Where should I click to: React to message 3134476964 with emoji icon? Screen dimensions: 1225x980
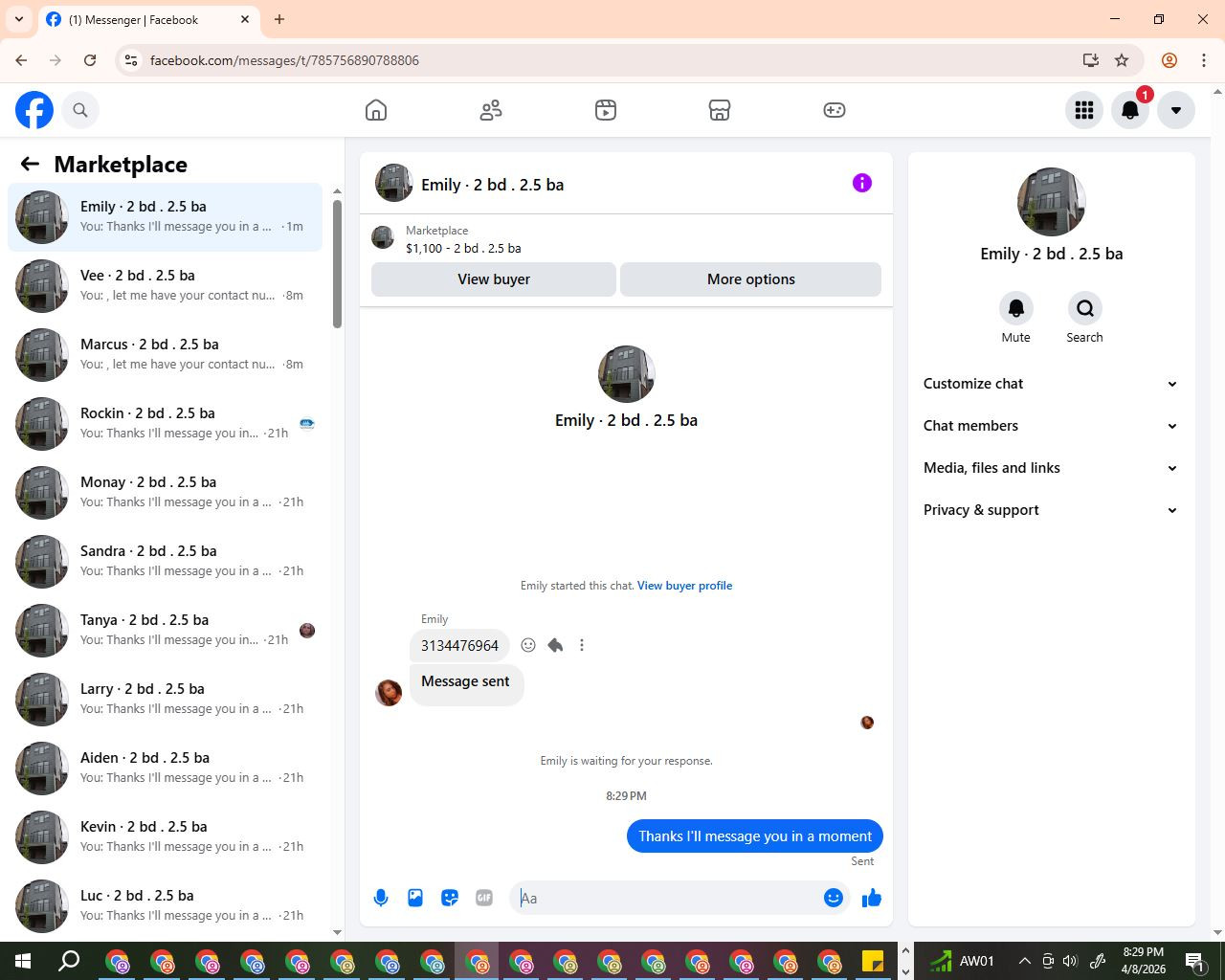(528, 645)
